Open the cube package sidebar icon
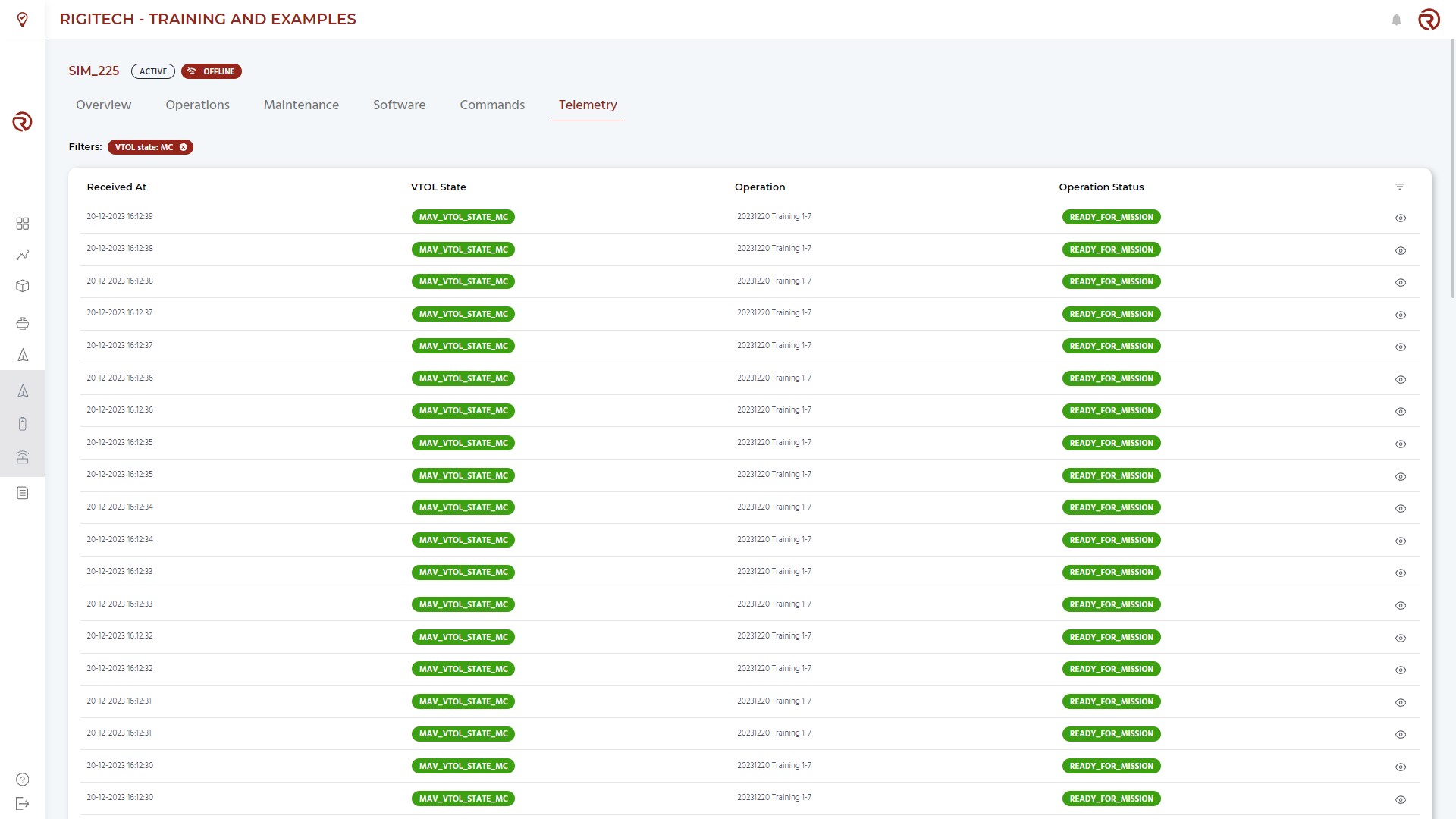Viewport: 1456px width, 819px height. [23, 286]
